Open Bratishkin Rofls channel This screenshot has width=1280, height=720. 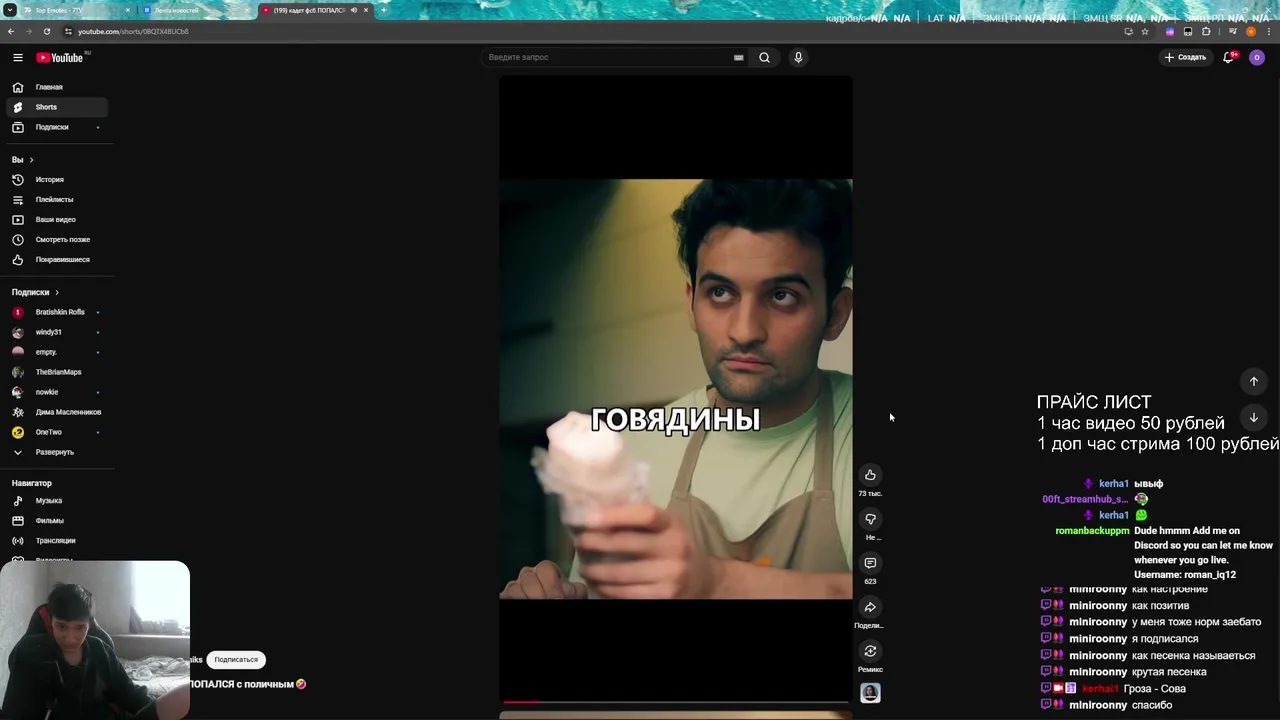click(x=58, y=312)
